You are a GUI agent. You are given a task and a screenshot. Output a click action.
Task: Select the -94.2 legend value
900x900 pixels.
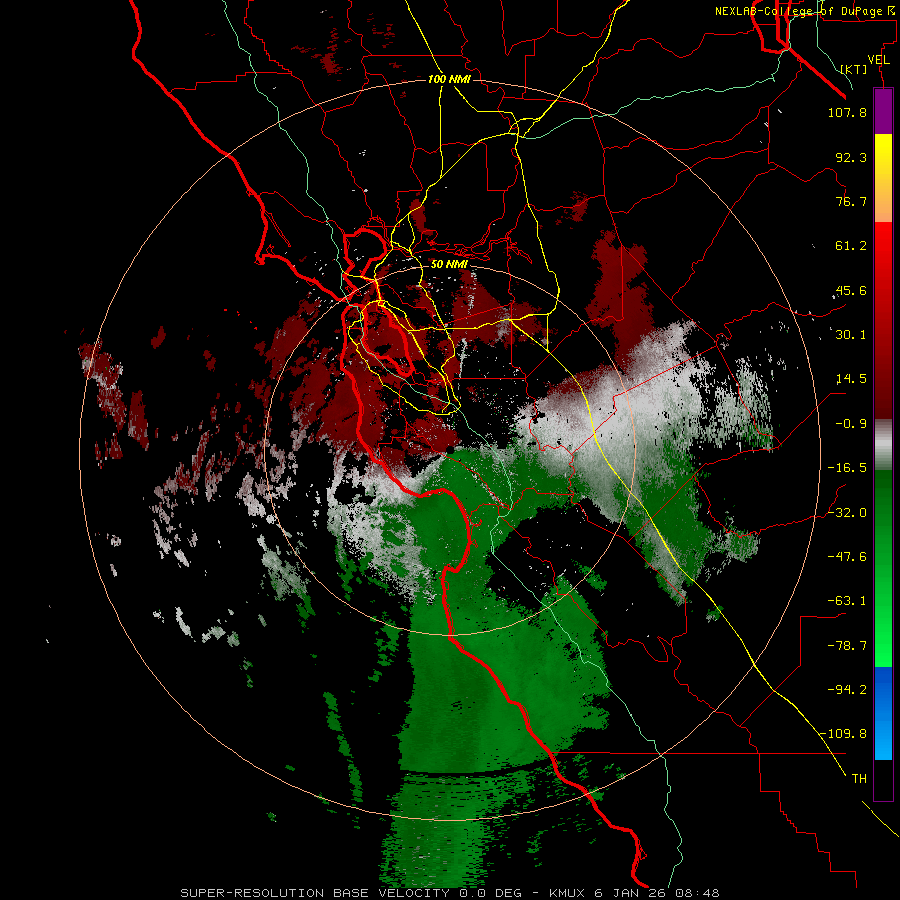[847, 690]
